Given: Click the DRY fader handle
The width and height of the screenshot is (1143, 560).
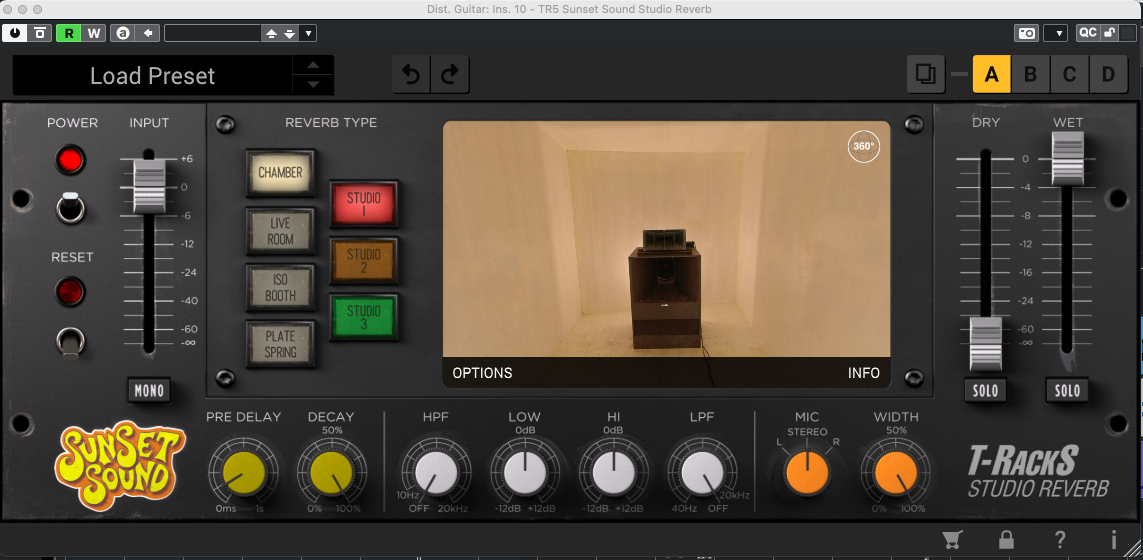Looking at the screenshot, I should (x=986, y=344).
